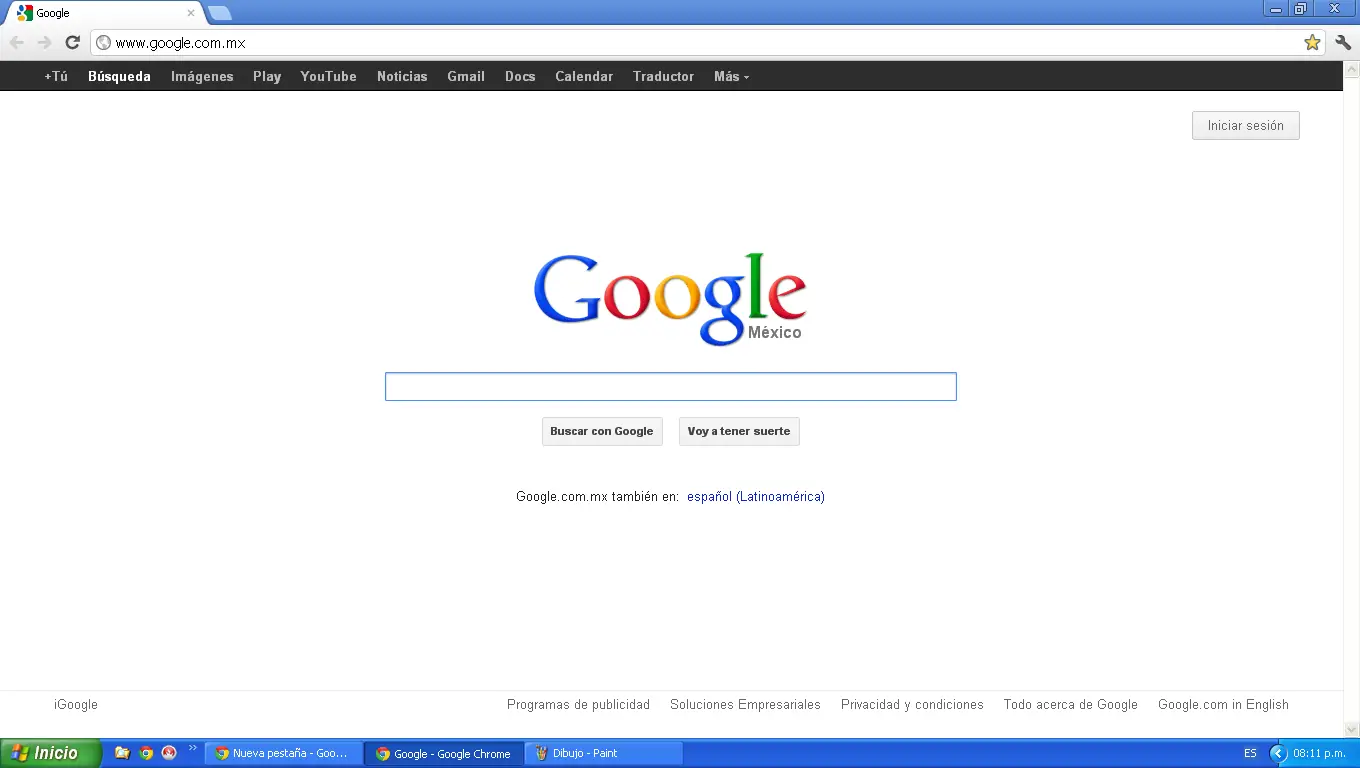
Task: Launch Chrome from the Quick Launch bar
Action: click(146, 753)
